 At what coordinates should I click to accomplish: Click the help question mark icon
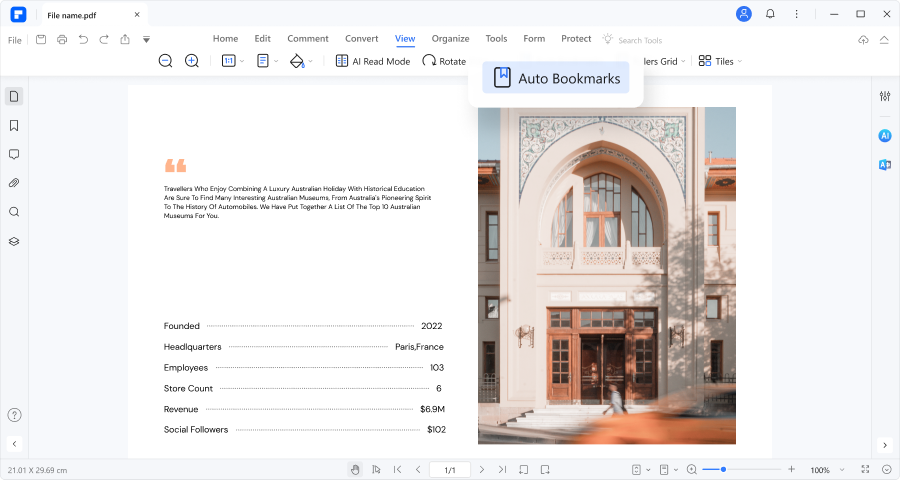click(x=14, y=415)
